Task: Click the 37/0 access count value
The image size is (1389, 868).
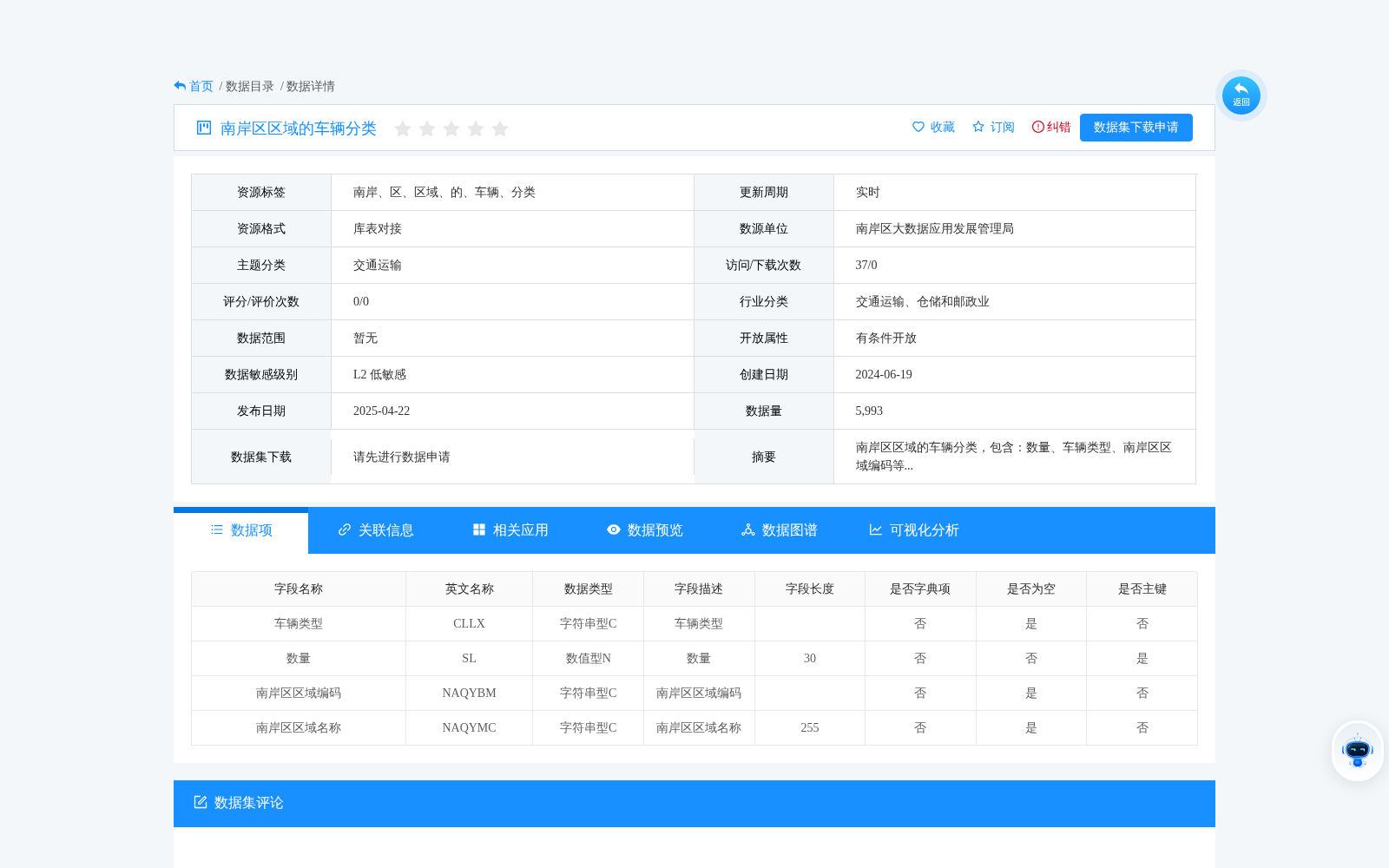Action: pyautogui.click(x=866, y=265)
